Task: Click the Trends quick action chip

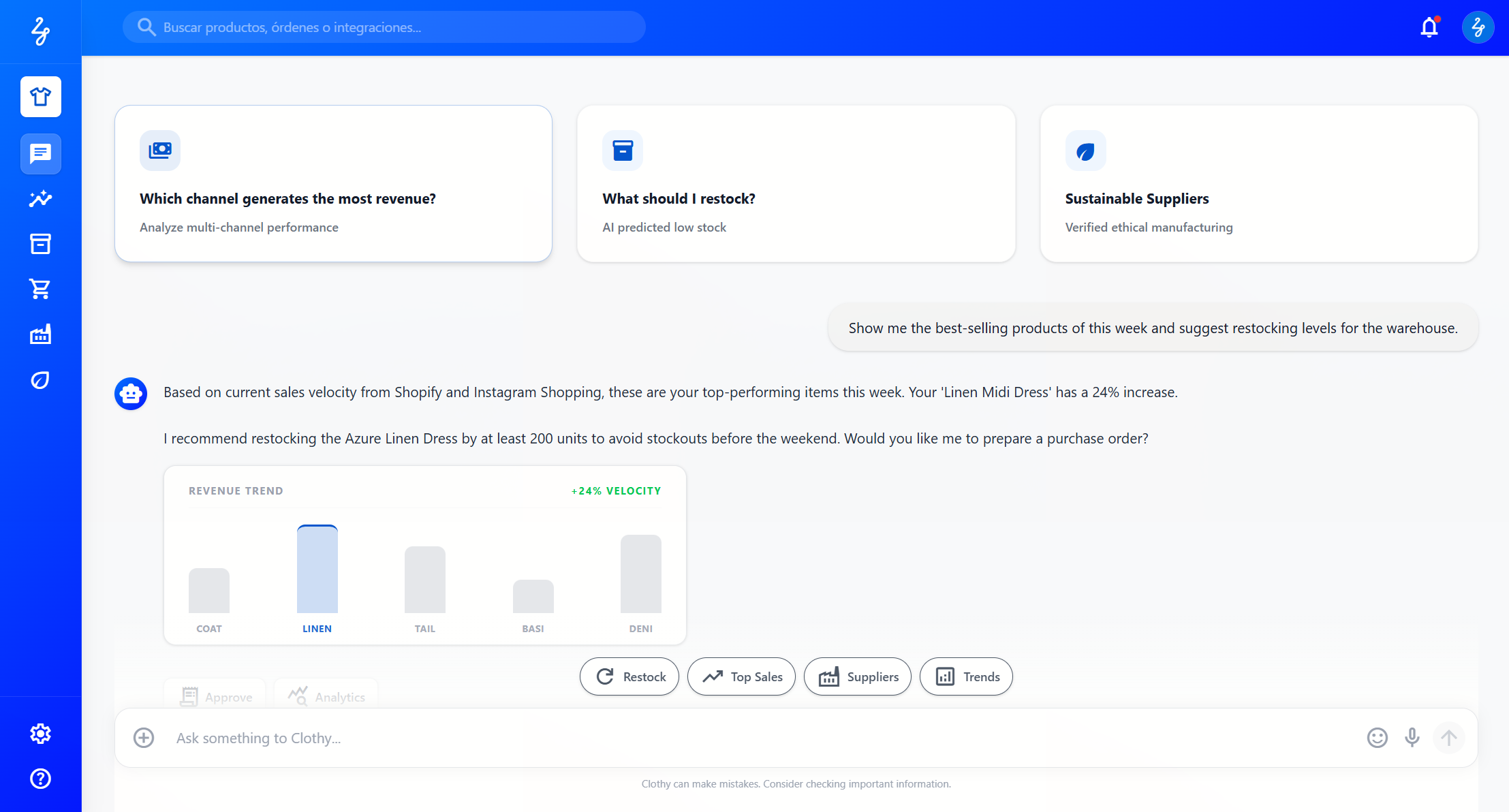Action: point(966,676)
